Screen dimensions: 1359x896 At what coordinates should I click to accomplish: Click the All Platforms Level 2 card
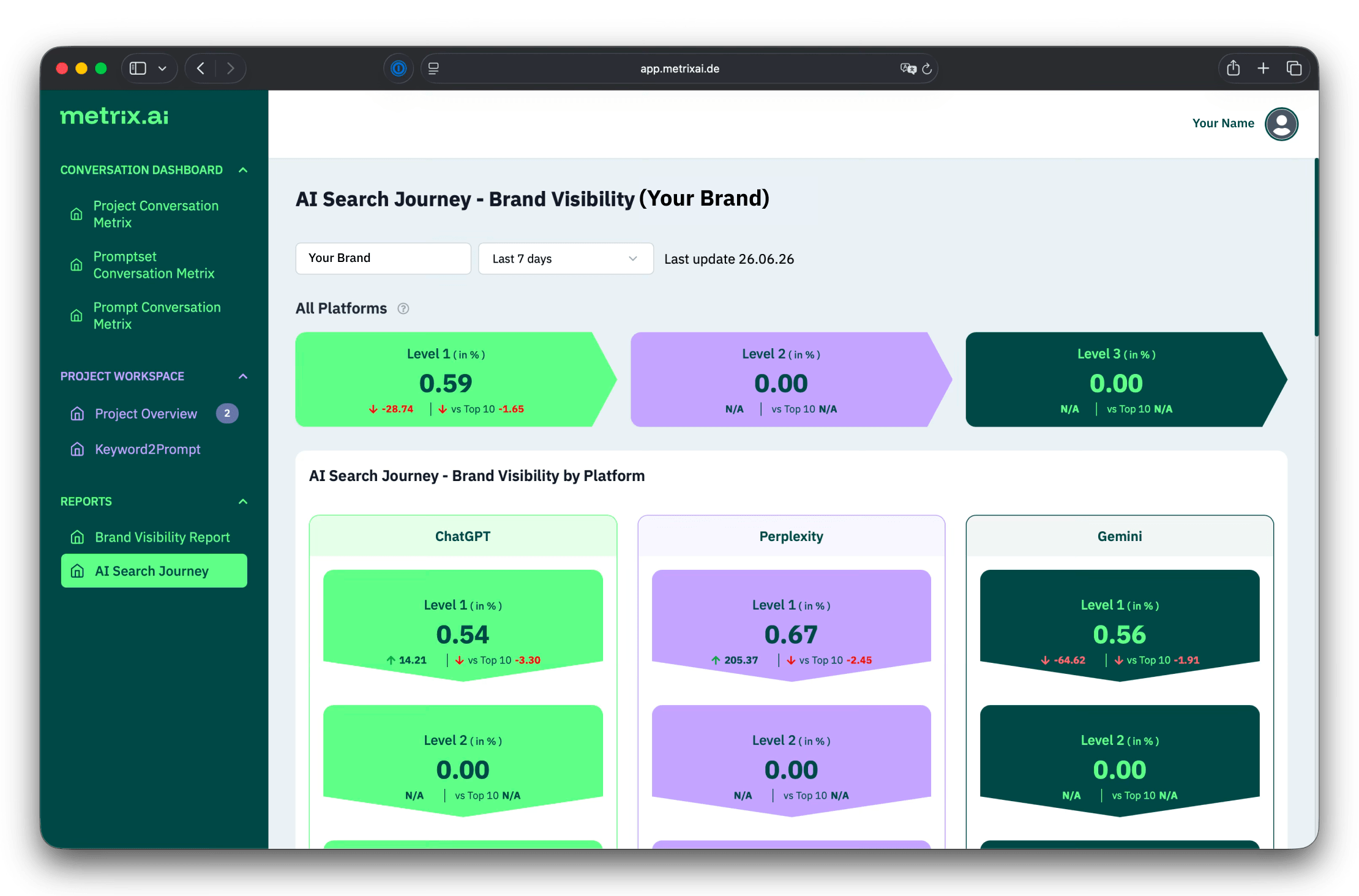tap(792, 379)
